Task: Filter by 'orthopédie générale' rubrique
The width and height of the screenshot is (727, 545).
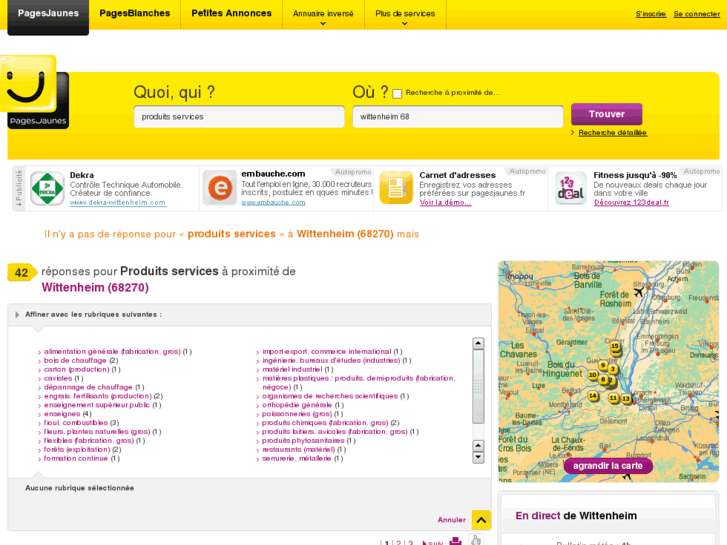Action: (x=297, y=405)
